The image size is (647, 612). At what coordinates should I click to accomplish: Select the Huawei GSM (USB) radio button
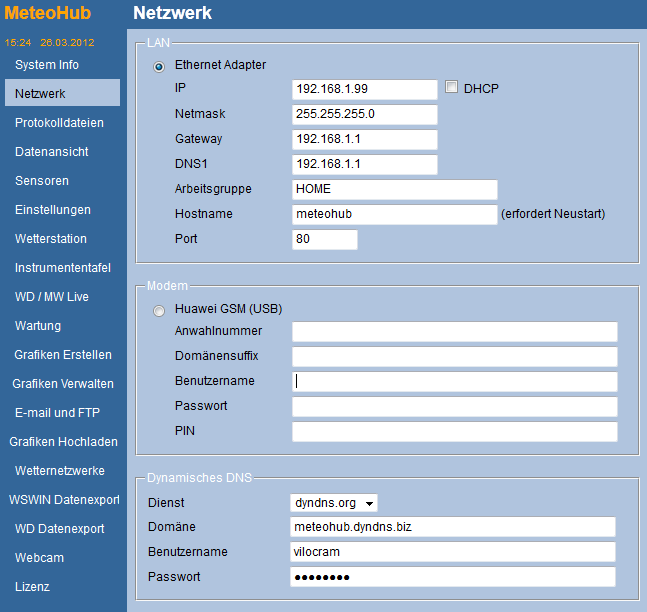pyautogui.click(x=159, y=310)
